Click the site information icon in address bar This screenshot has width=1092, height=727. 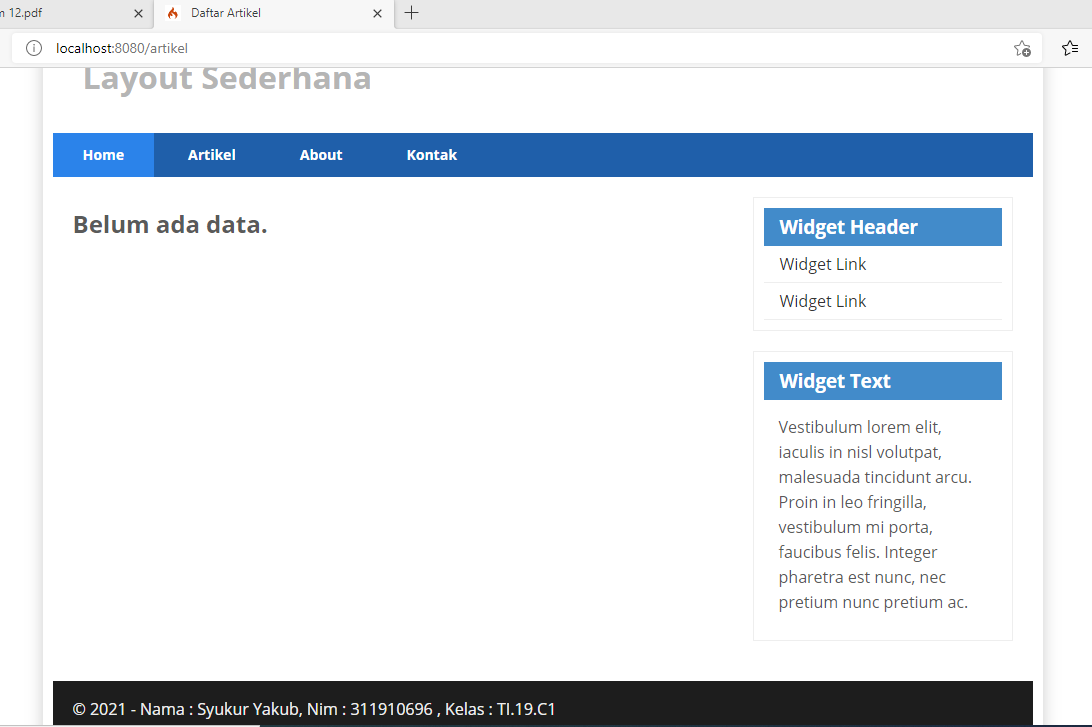(x=34, y=48)
